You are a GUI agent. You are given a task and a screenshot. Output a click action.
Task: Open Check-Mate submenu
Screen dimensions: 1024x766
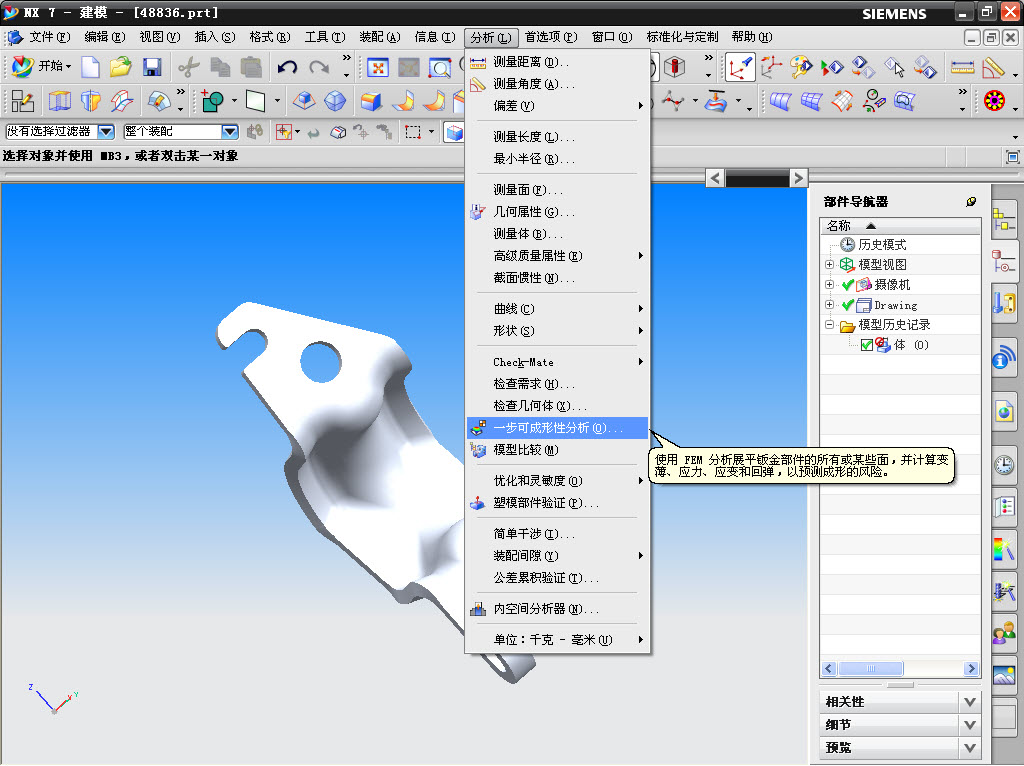(x=557, y=362)
